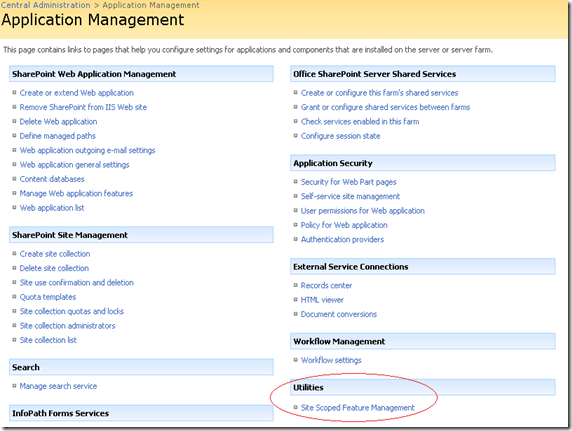Open Document conversions link
This screenshot has width=572, height=431.
tap(339, 314)
